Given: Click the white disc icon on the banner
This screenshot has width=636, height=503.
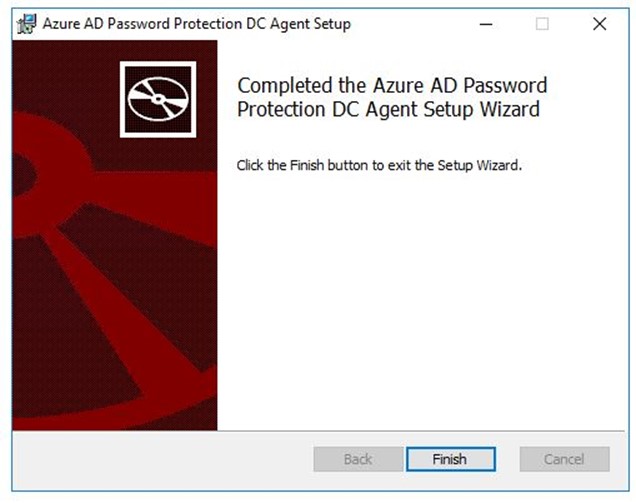Looking at the screenshot, I should 158,99.
